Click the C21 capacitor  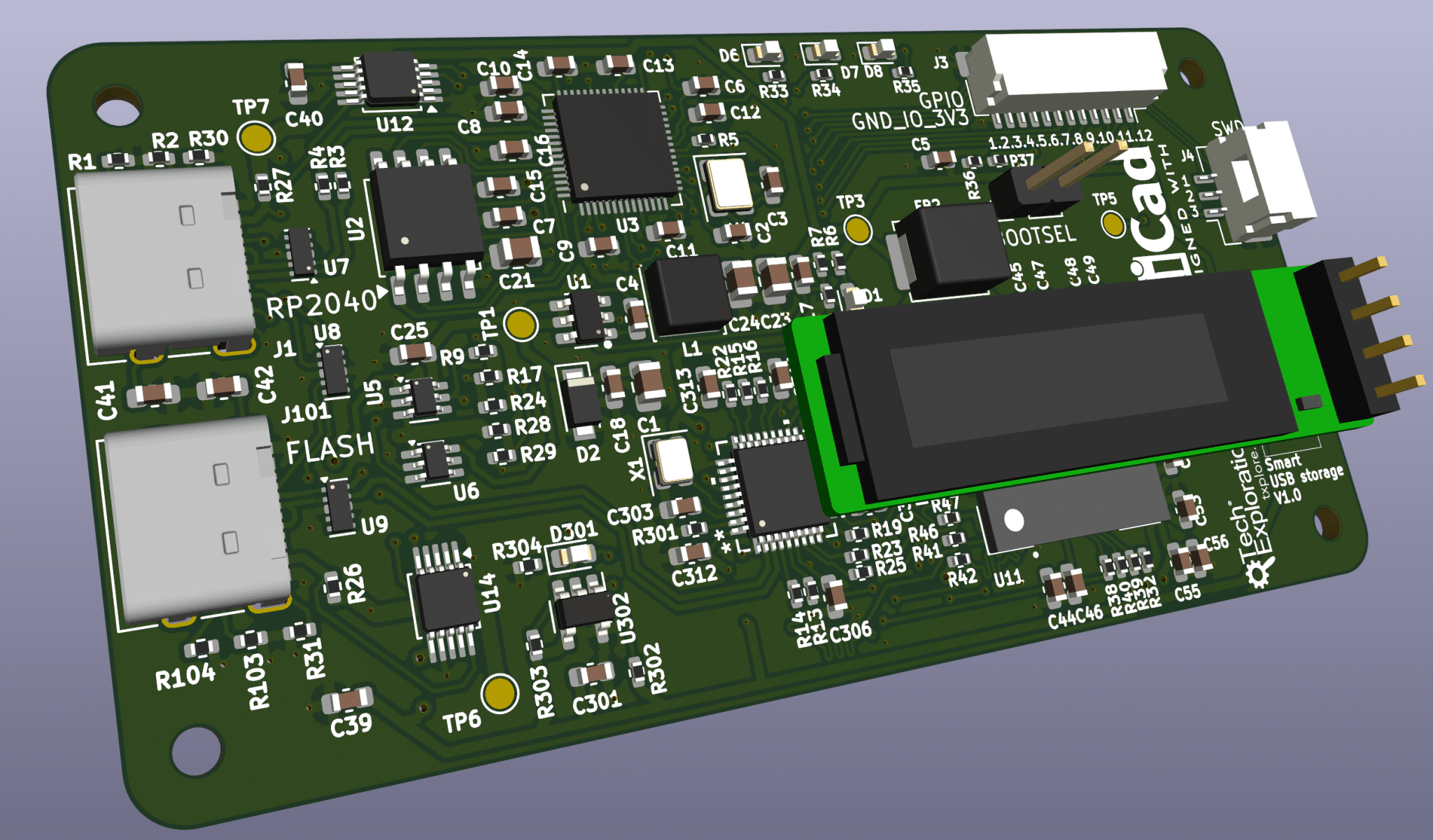[x=516, y=252]
